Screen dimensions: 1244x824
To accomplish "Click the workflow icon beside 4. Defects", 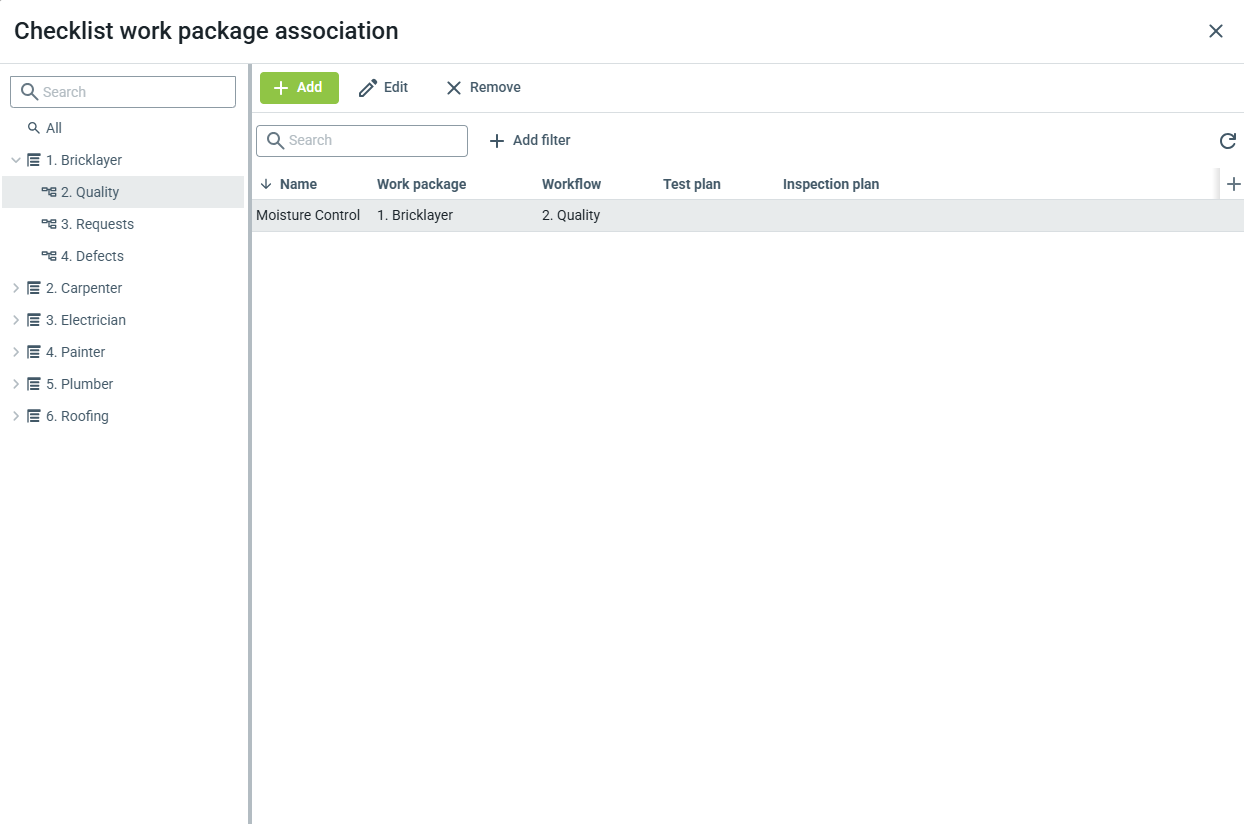I will click(x=48, y=256).
